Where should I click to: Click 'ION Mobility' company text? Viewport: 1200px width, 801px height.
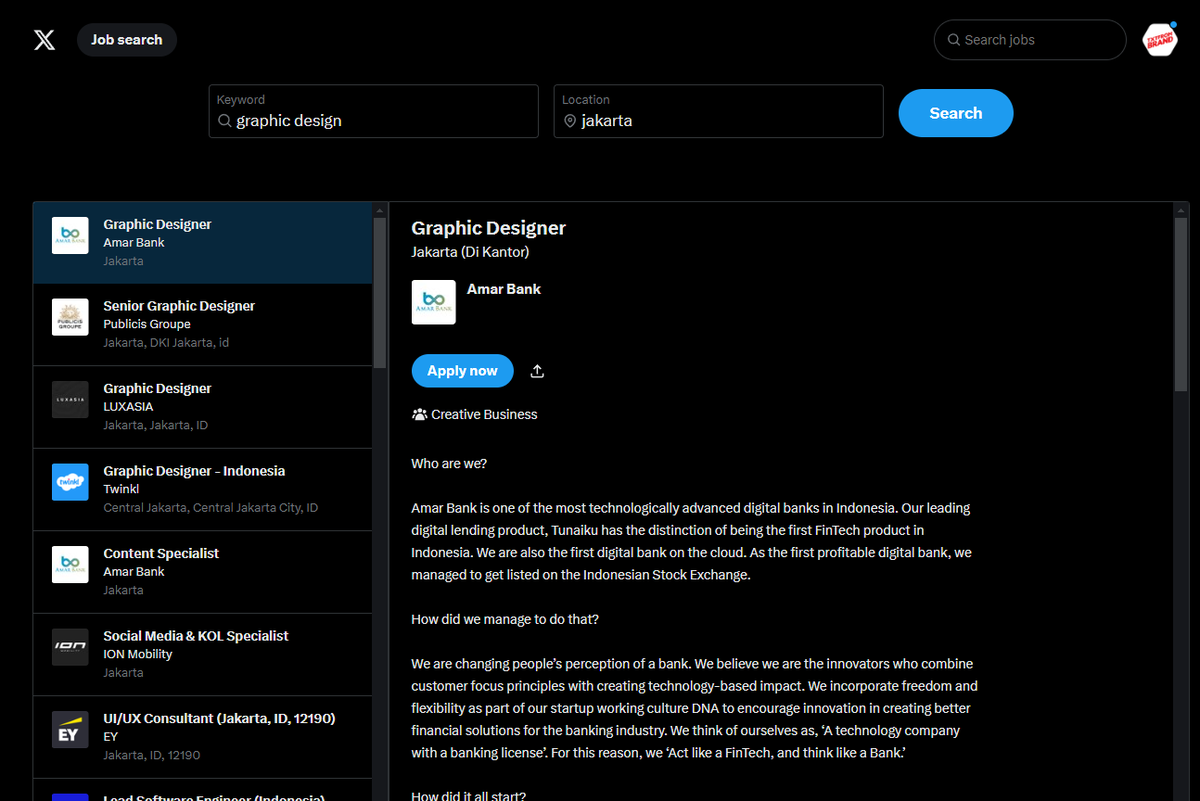[x=138, y=654]
